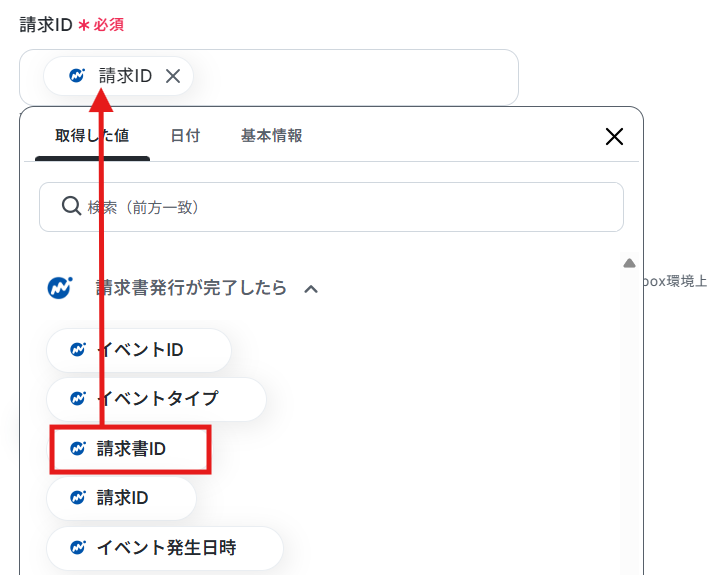707x575 pixels.
Task: Click empty area of 請求ID input field
Action: [356, 77]
